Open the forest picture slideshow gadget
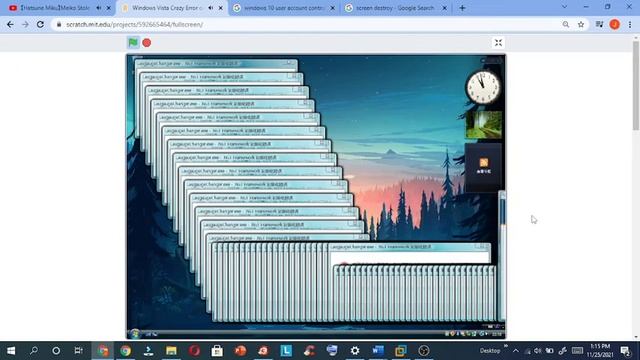The image size is (640, 360). tap(484, 125)
